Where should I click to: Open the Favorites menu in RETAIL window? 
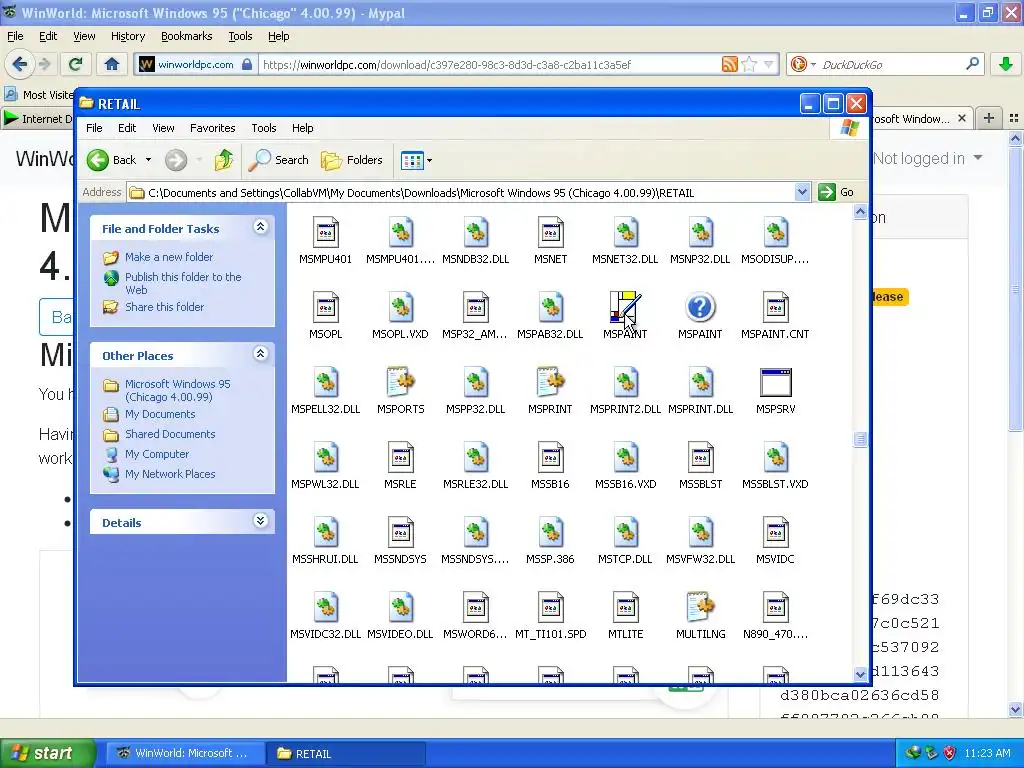(212, 128)
